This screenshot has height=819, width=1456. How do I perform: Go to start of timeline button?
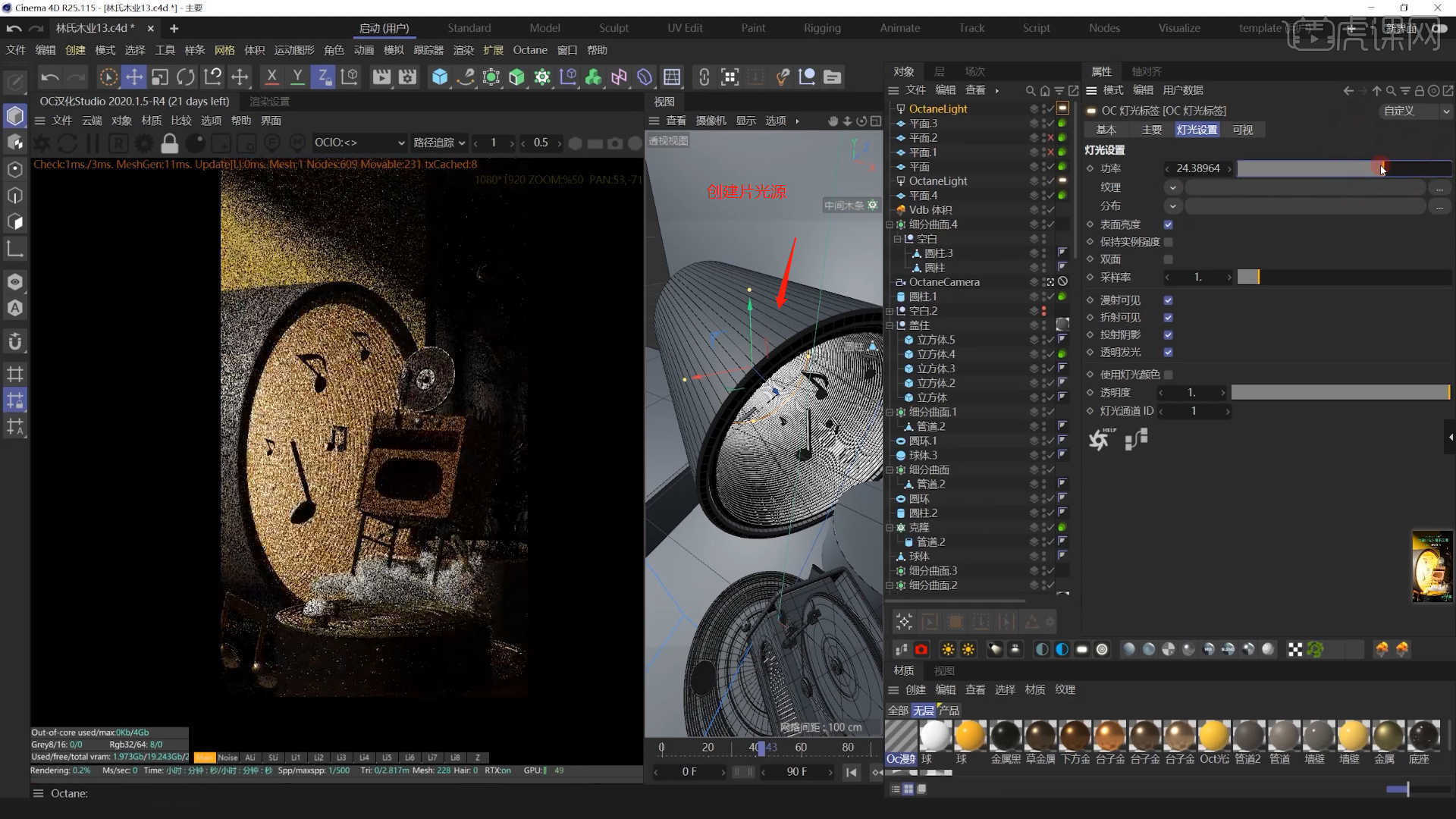pos(852,772)
